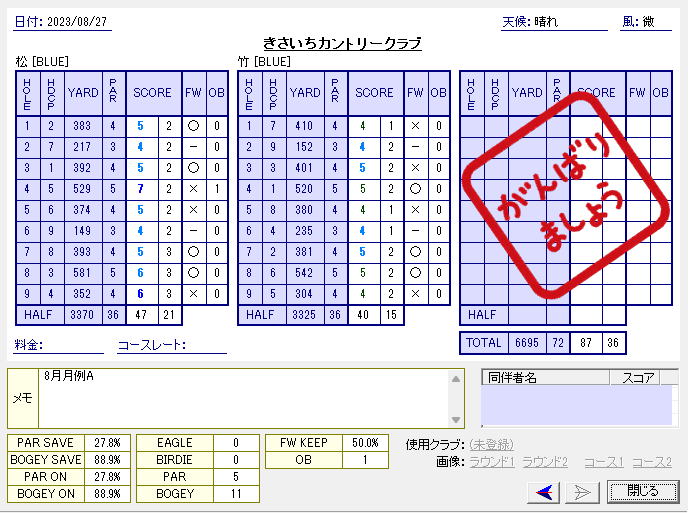Click 松 hole 1 fairway circle mark
Screen dimensions: 688x513
click(193, 126)
